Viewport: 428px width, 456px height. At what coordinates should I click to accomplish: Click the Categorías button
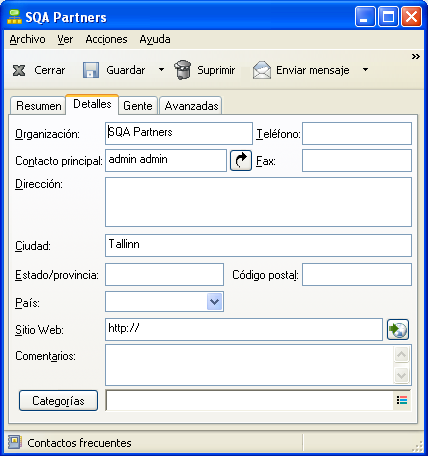click(58, 400)
